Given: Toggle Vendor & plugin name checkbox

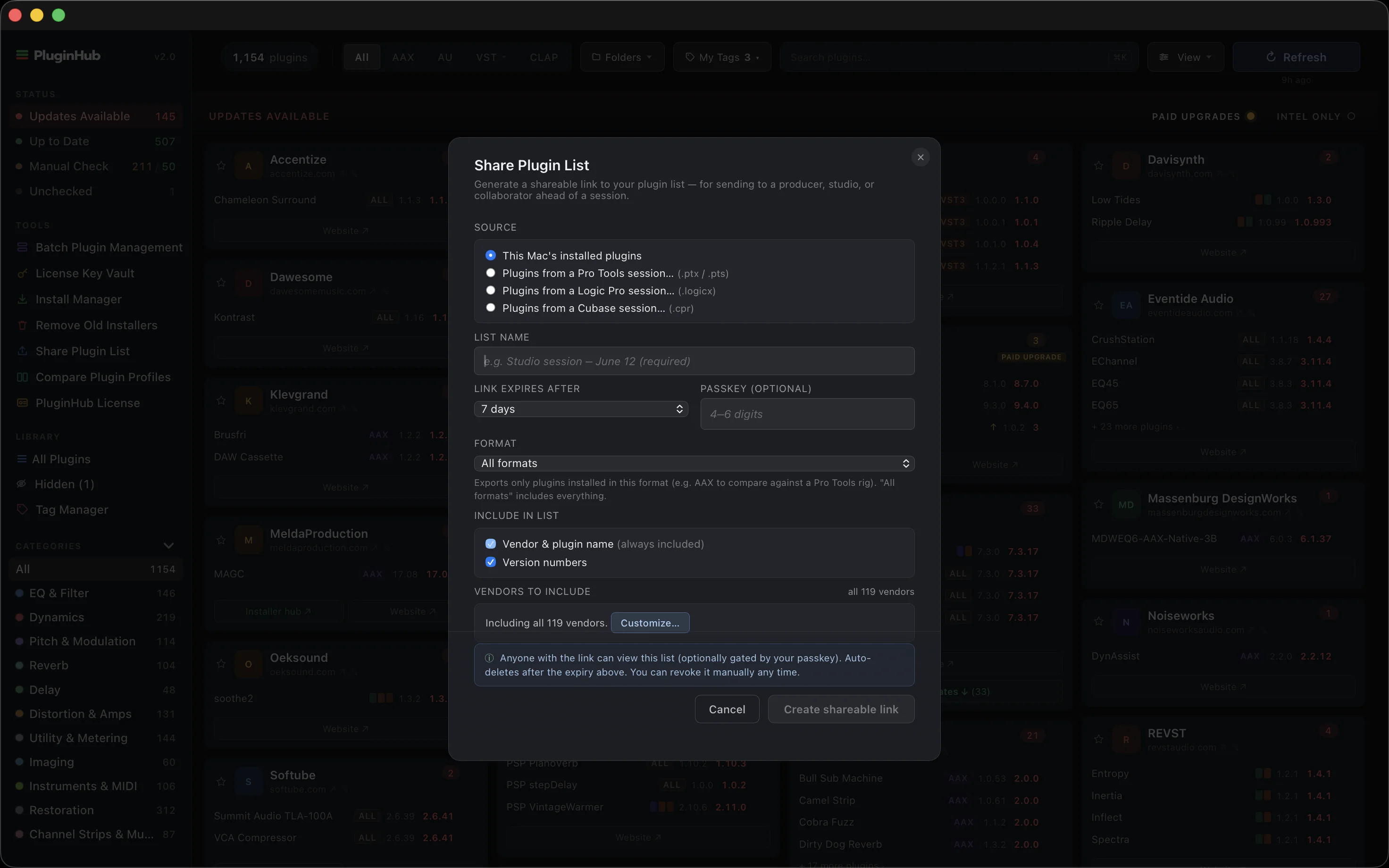Looking at the screenshot, I should [491, 543].
